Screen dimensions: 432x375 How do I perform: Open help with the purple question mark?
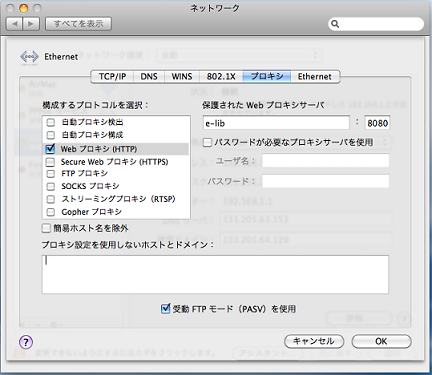pyautogui.click(x=26, y=342)
